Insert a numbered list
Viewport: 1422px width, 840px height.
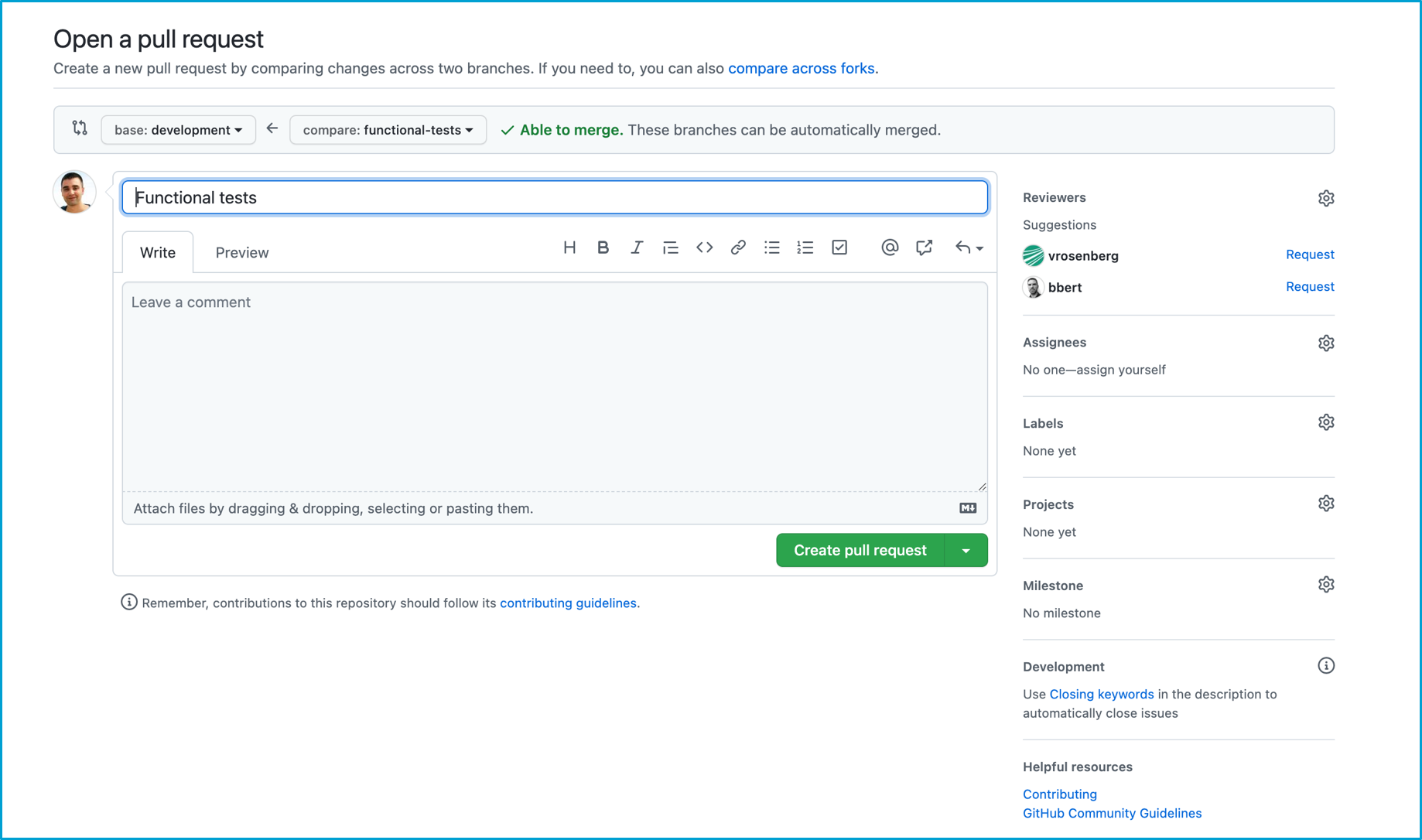(805, 248)
